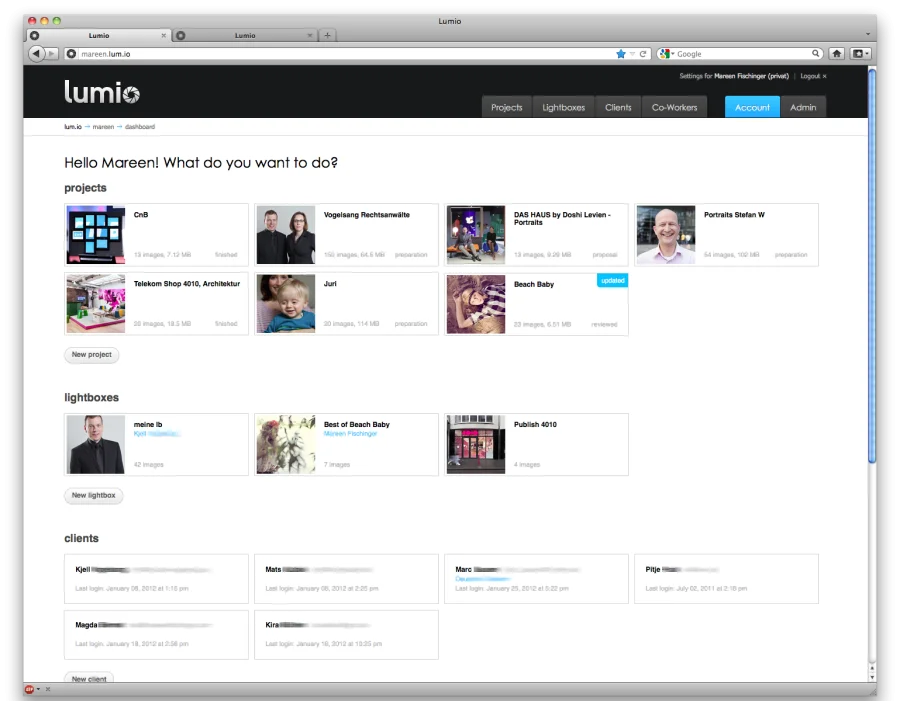
Task: Click the search magnifier in Google box
Action: [816, 54]
